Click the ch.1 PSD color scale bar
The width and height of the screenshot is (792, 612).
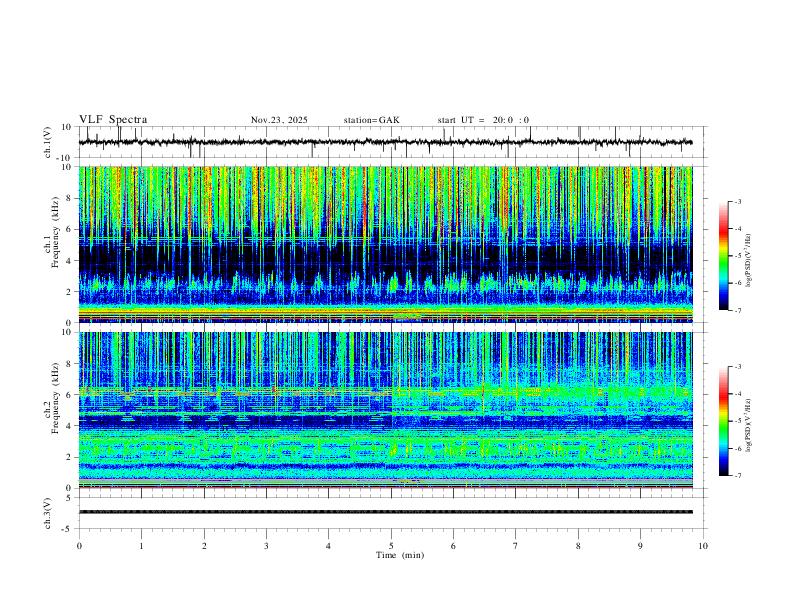(x=724, y=256)
